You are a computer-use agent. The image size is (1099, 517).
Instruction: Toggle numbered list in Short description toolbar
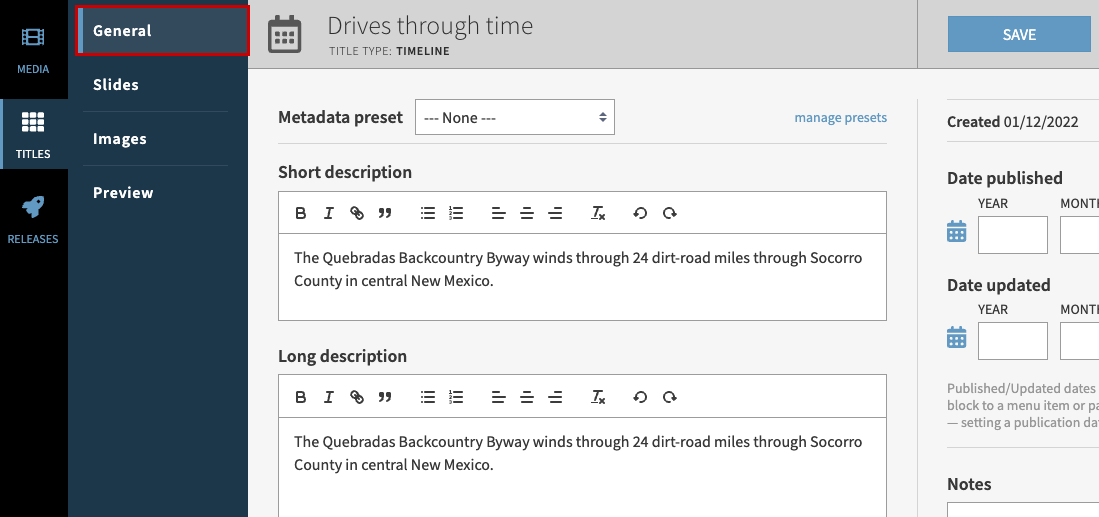point(456,213)
